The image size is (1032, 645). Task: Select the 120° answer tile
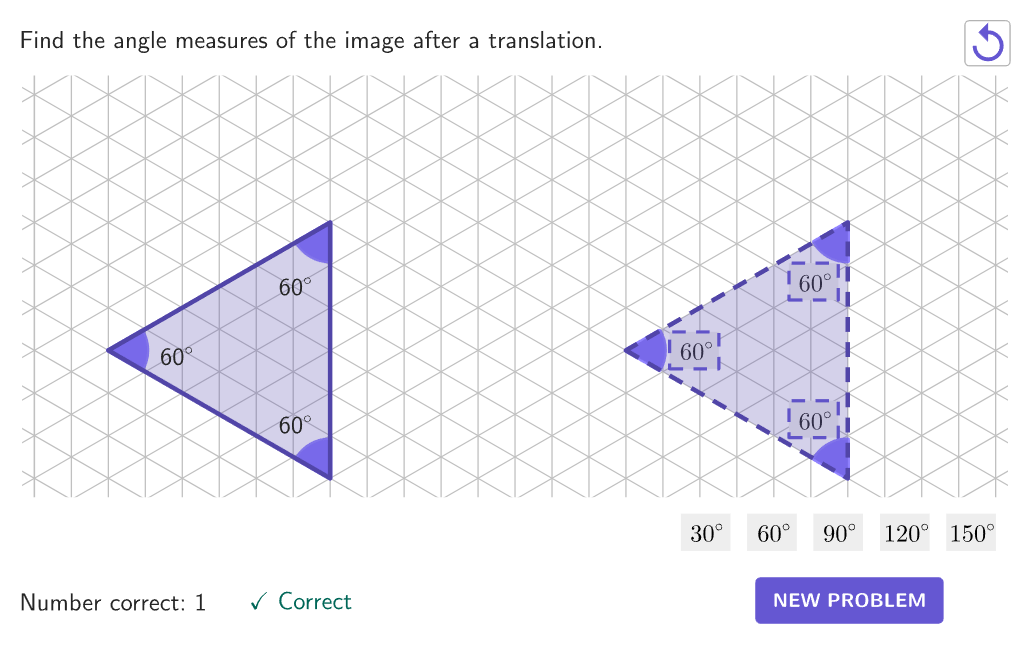[905, 532]
